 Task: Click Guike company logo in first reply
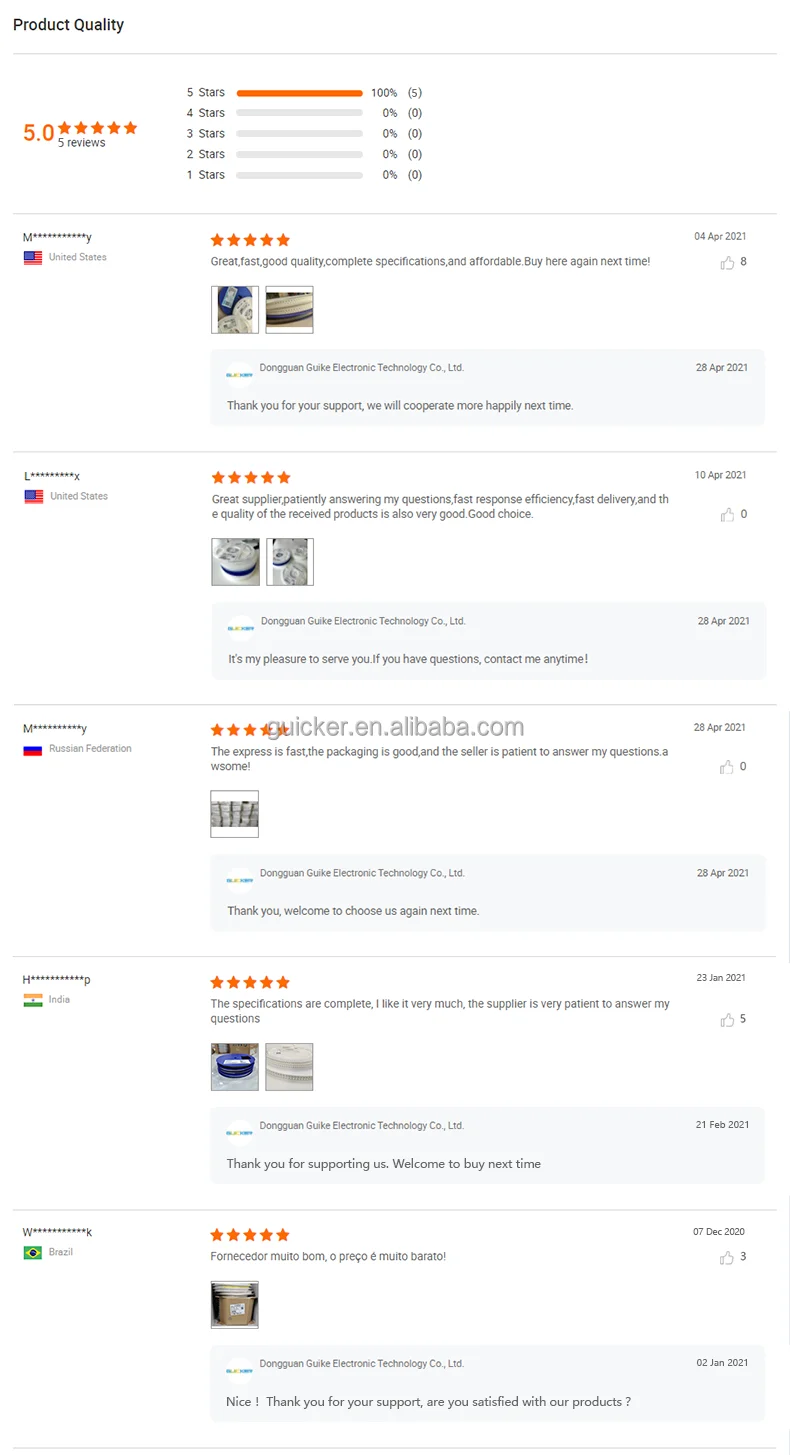pyautogui.click(x=240, y=376)
